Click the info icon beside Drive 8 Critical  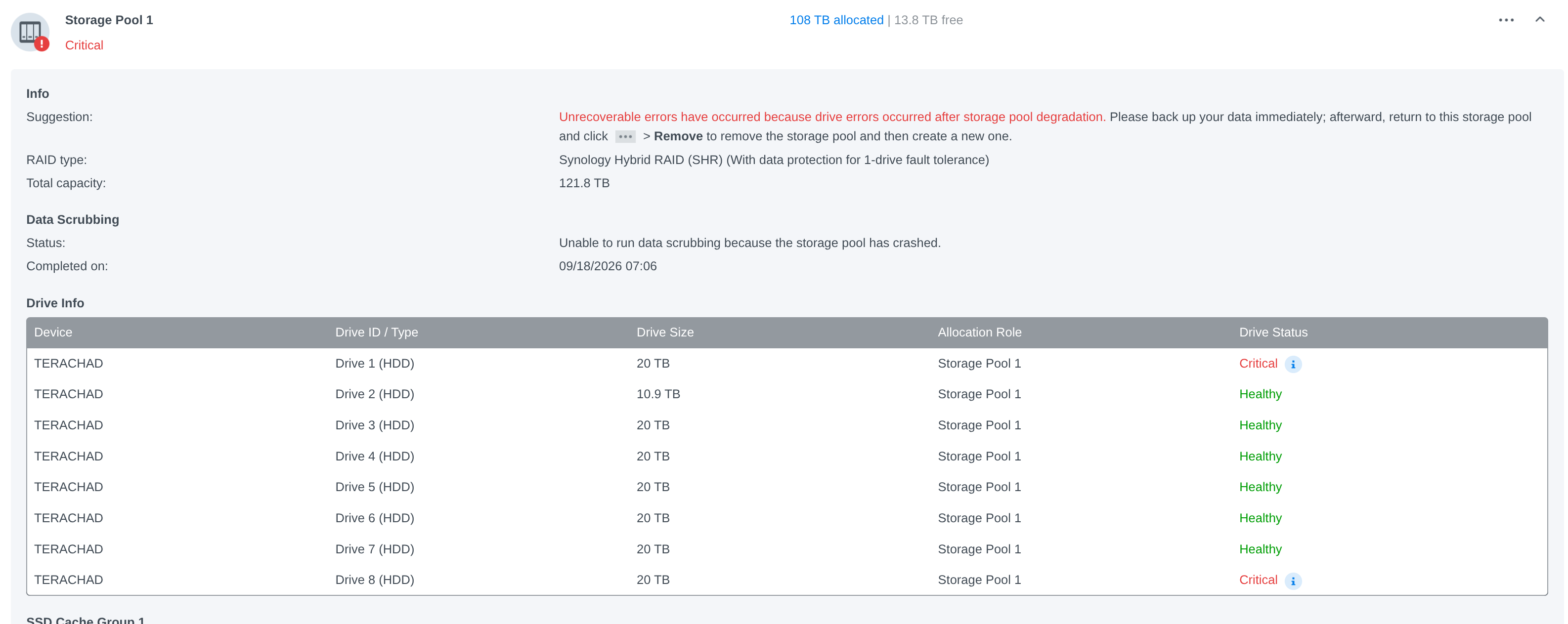(x=1293, y=581)
